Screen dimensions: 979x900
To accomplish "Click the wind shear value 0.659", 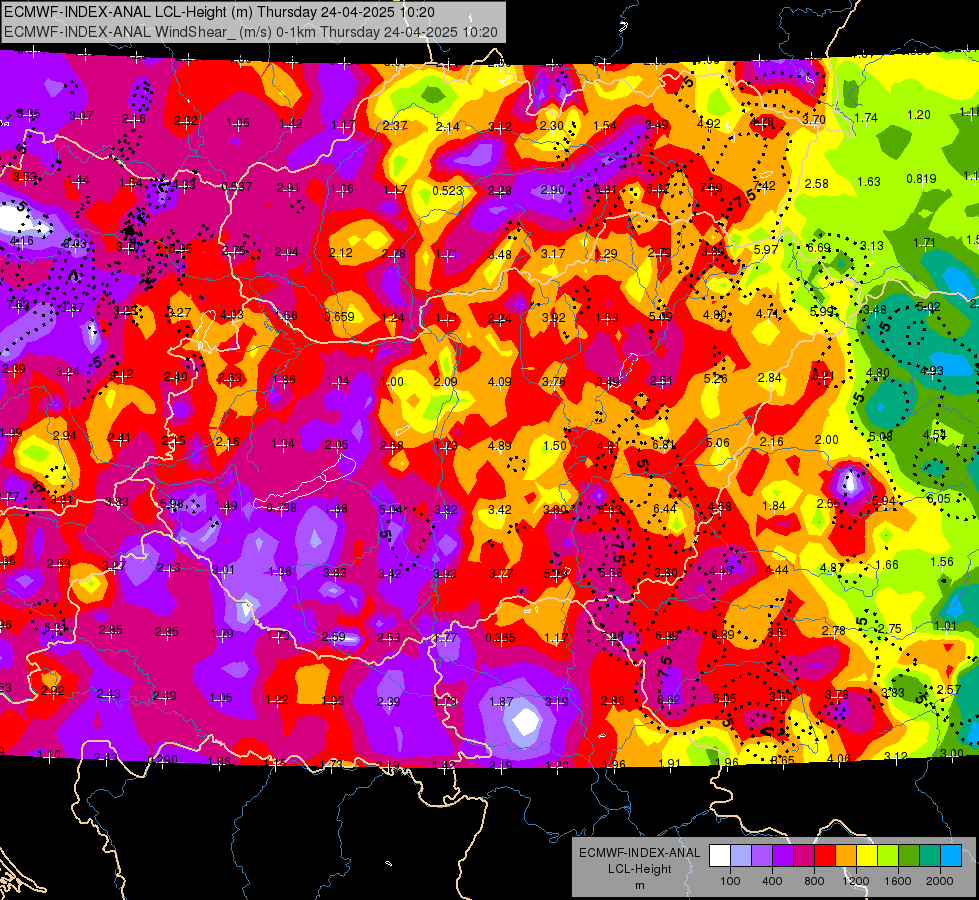I will coord(339,317).
